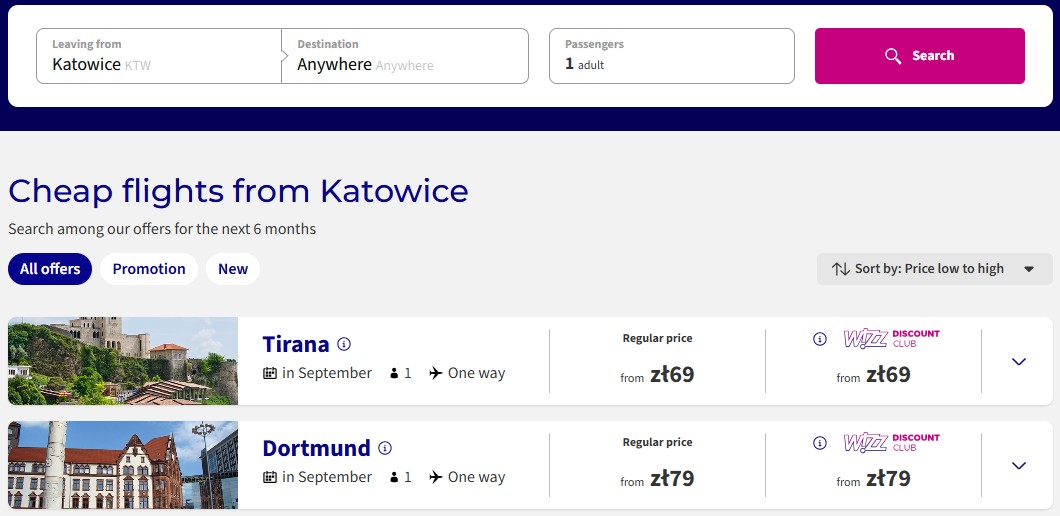Click the sort arrows icon
Viewport: 1060px width, 516px height.
840,269
